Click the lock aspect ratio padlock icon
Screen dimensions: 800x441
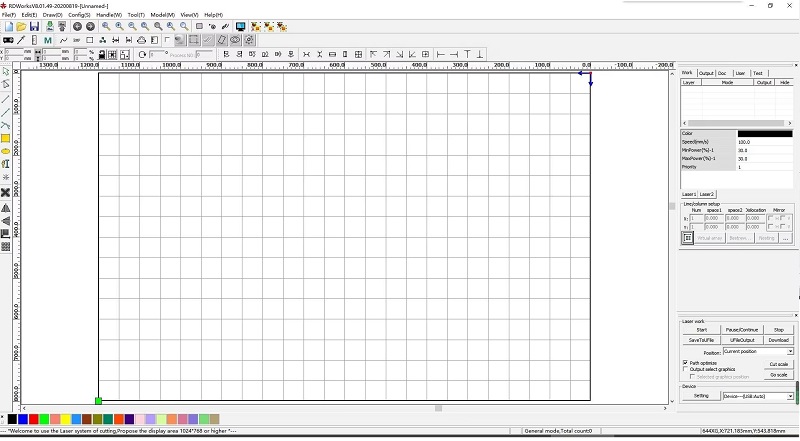pyautogui.click(x=102, y=54)
